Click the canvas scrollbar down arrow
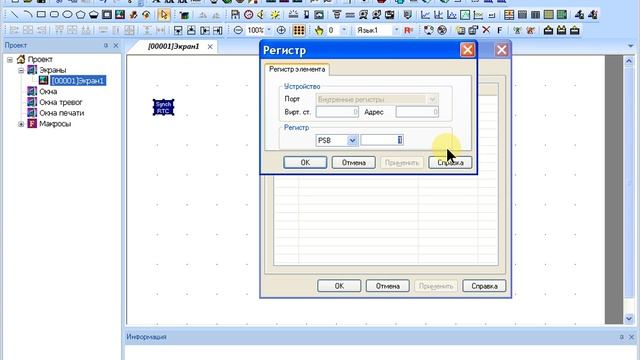This screenshot has height=360, width=640. pyautogui.click(x=629, y=318)
